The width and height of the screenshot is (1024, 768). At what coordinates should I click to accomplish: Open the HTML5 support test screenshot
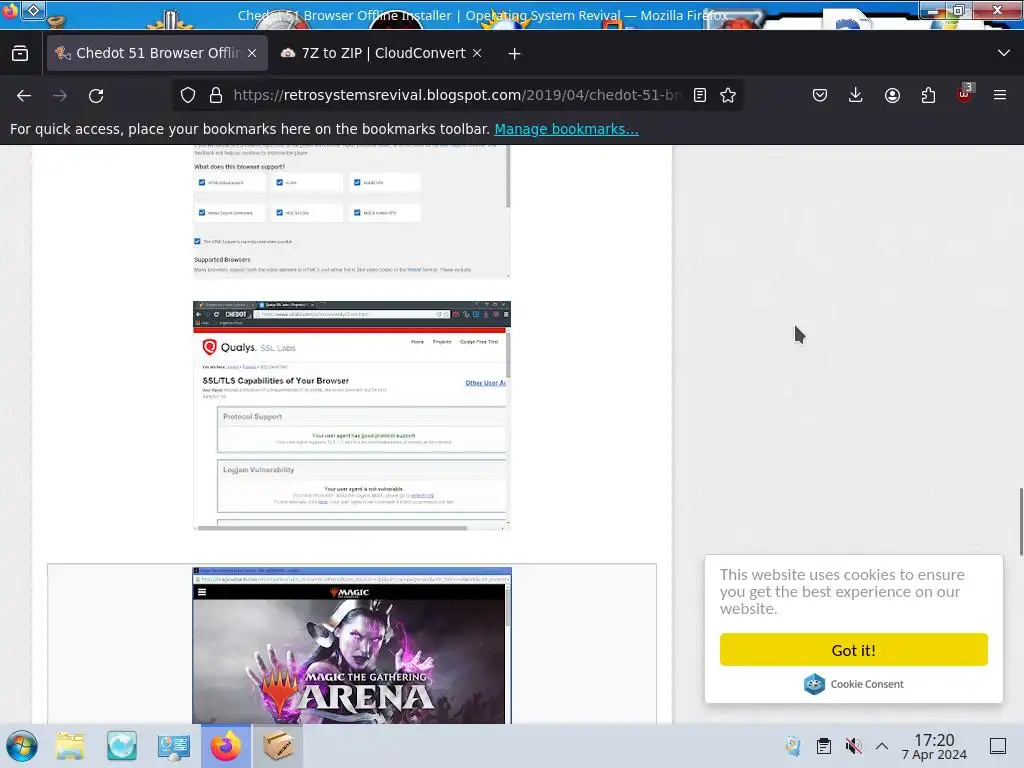coord(351,212)
